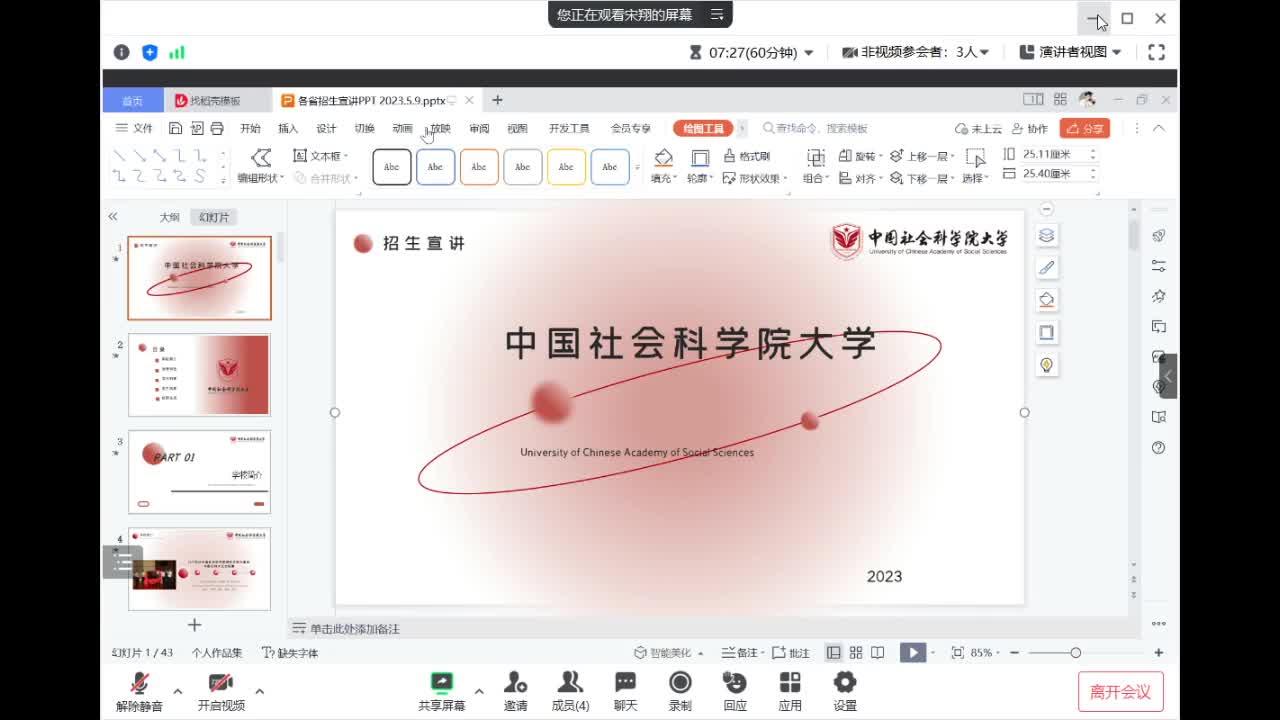
Task: Switch to the 幻灯片 slides panel tab
Action: coord(213,217)
